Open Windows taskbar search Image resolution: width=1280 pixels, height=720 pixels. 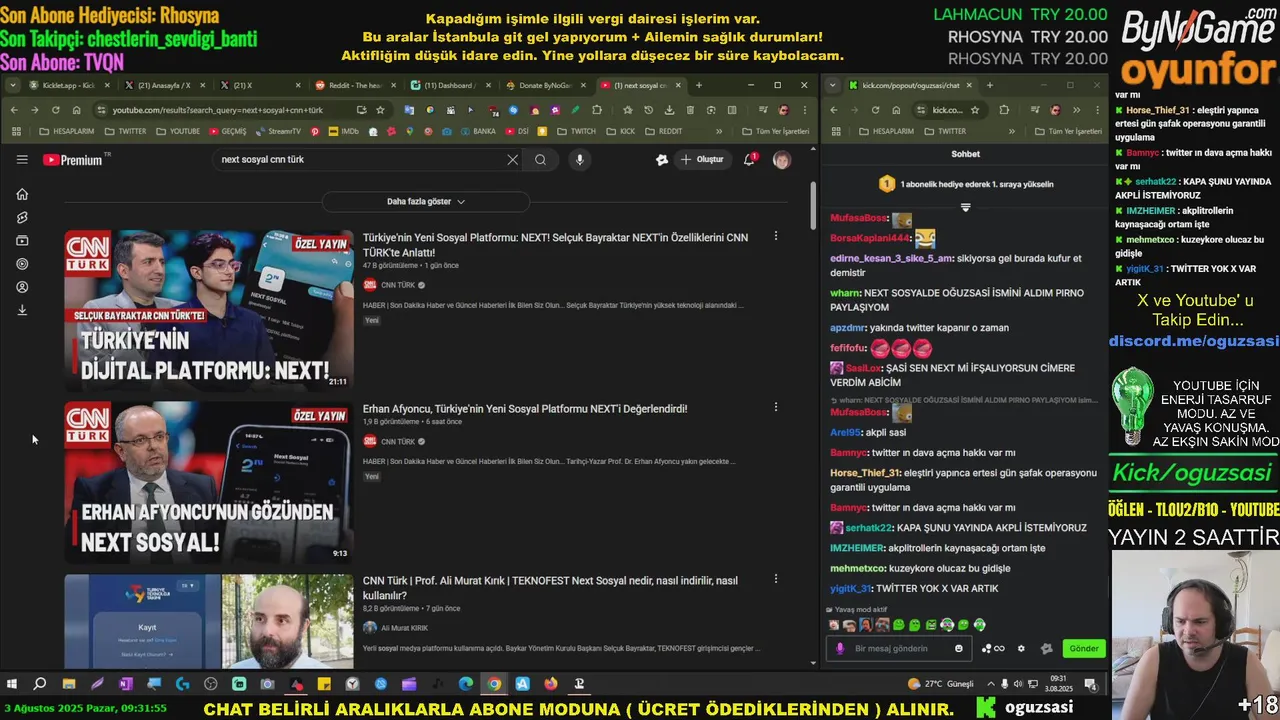pos(40,684)
